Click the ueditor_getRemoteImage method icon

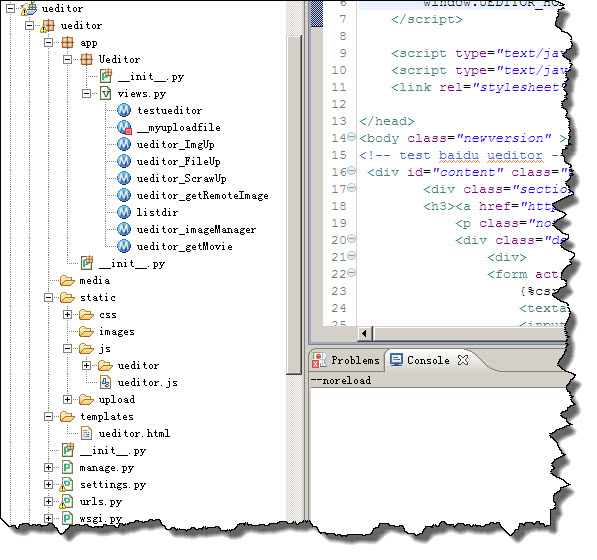click(x=124, y=195)
